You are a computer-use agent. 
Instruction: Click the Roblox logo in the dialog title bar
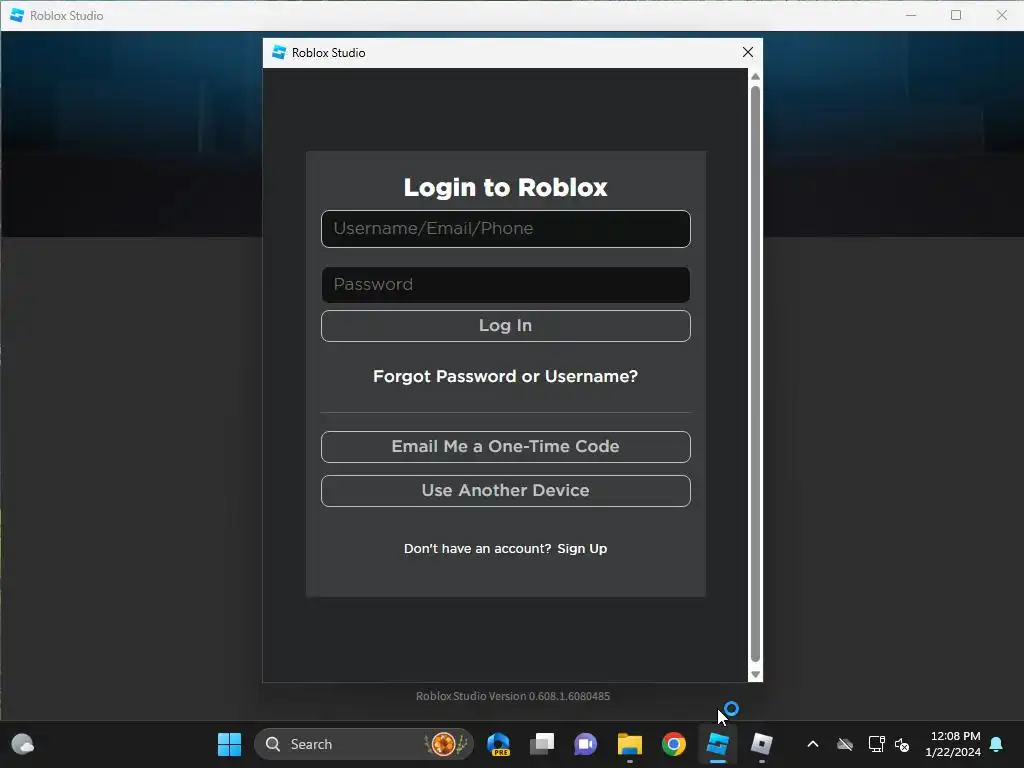(x=279, y=52)
